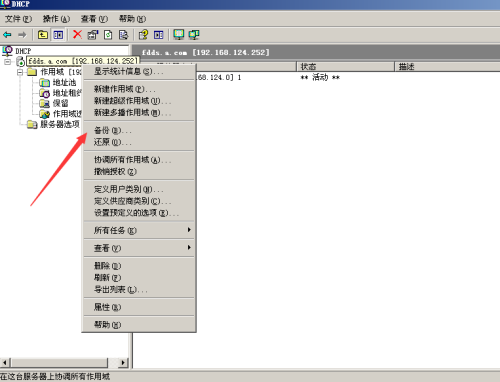Viewport: 500px width, 382px height.
Task: Click right arrow of tree horizontal scrollbar
Action: point(124,362)
